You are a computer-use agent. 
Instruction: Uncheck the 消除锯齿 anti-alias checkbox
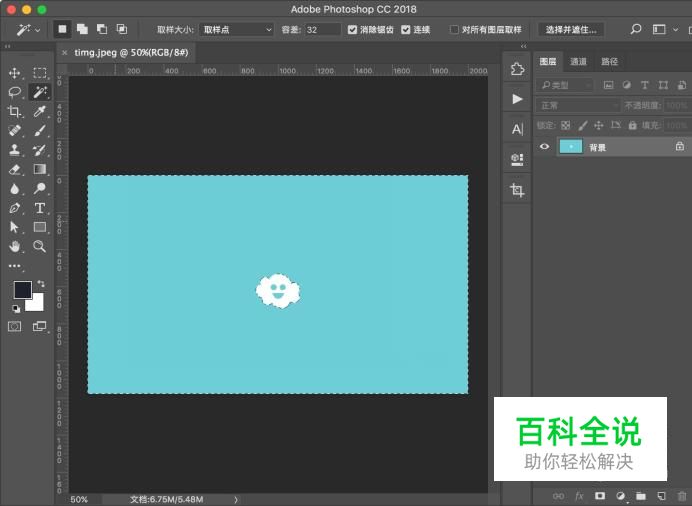pyautogui.click(x=352, y=30)
